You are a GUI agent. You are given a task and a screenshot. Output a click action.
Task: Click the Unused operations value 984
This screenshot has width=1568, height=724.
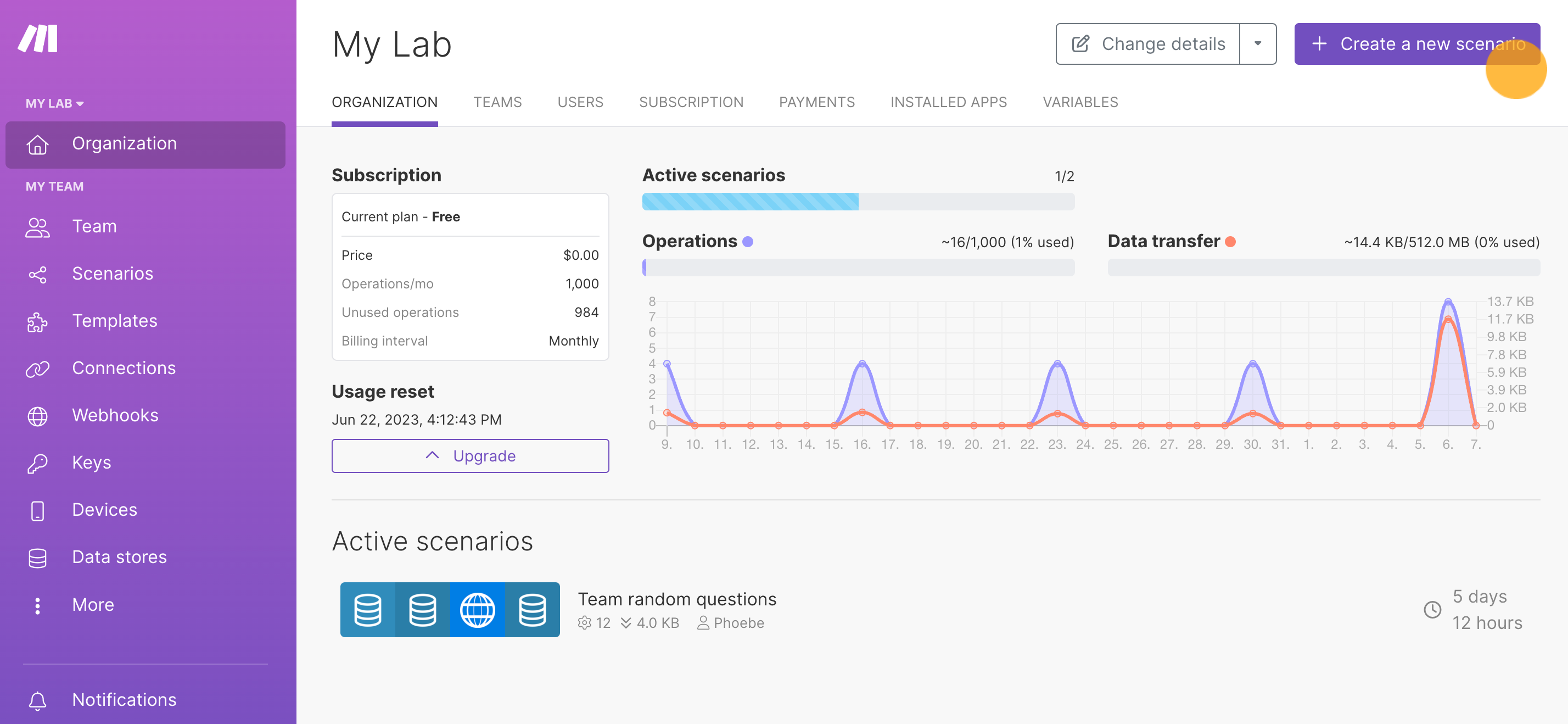pyautogui.click(x=586, y=313)
